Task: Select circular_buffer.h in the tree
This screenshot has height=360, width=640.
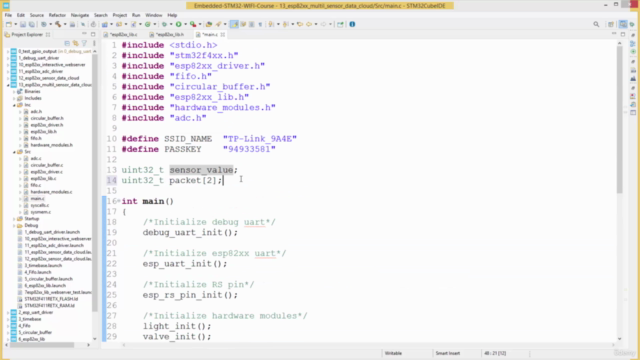Action: [x=47, y=118]
